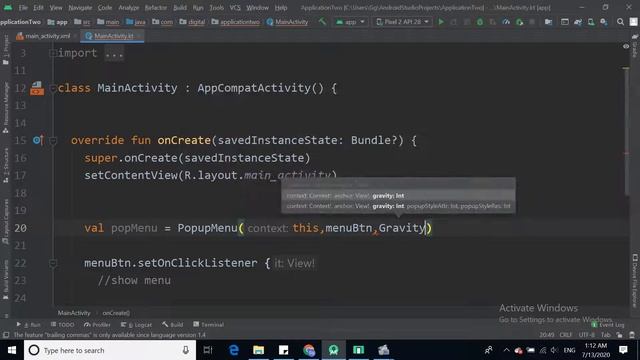The height and width of the screenshot is (360, 640).
Task: Toggle tool window buttons in status bar corner
Action: point(6,335)
